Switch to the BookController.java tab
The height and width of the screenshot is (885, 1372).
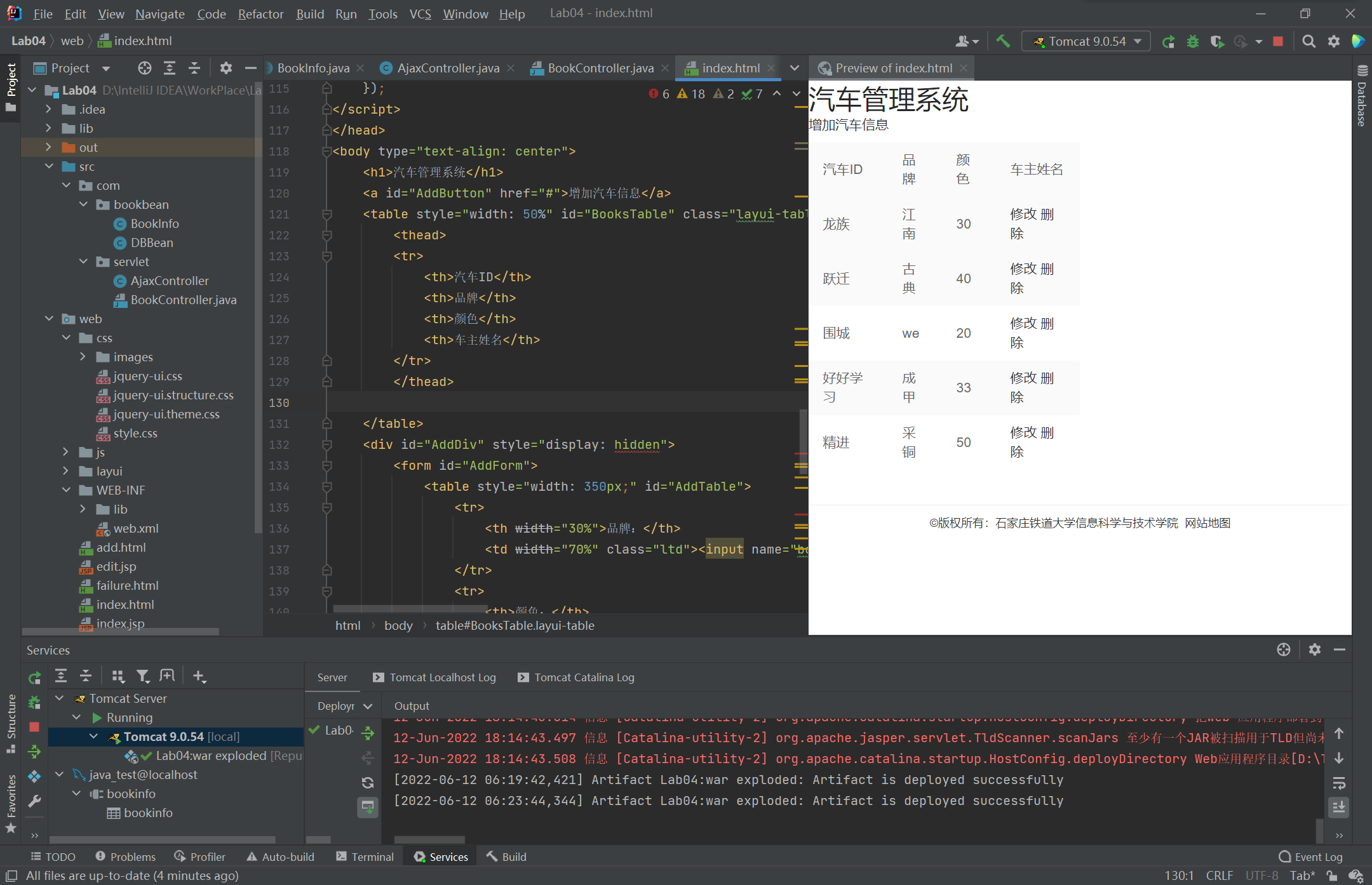(600, 68)
